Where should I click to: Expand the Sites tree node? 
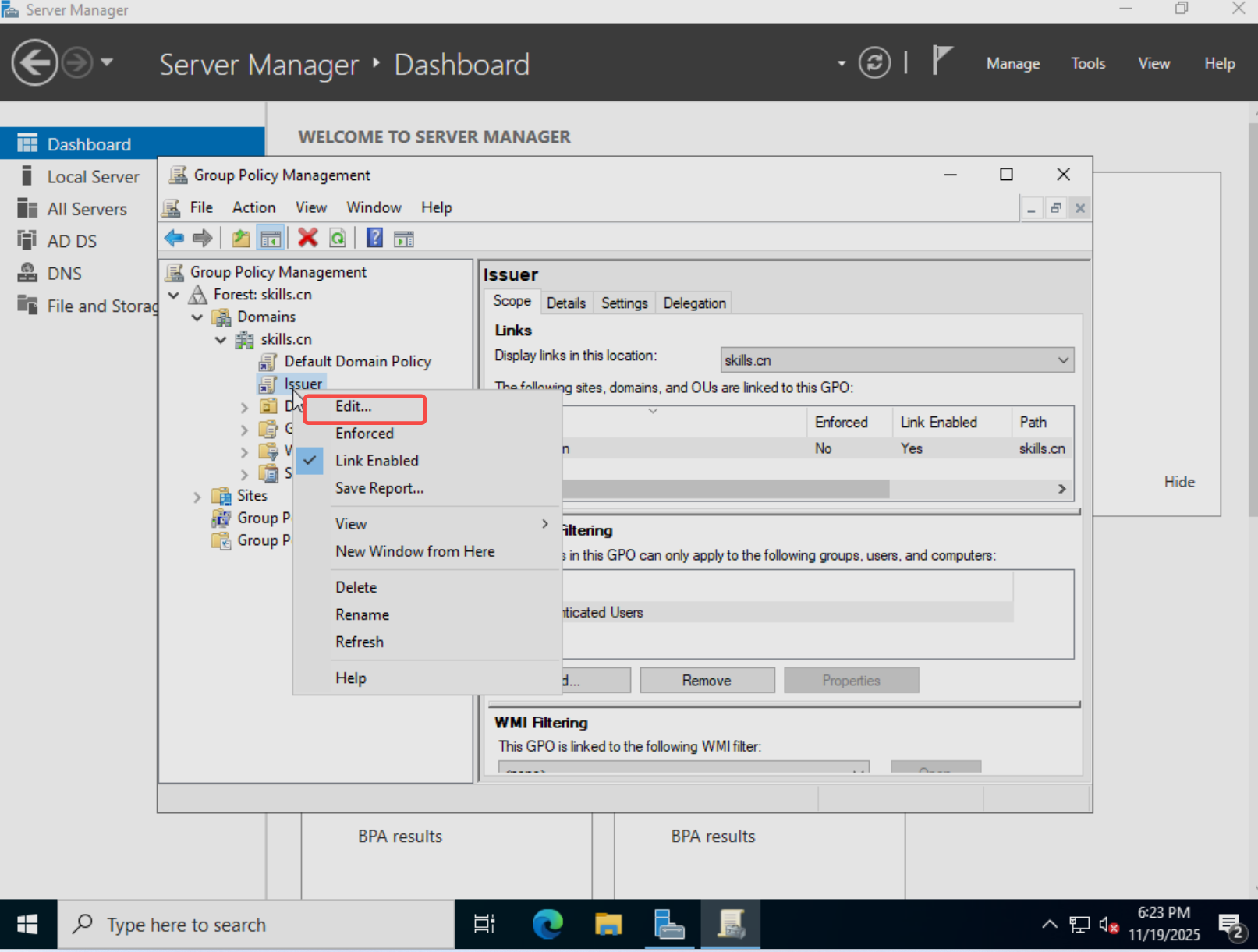click(197, 497)
